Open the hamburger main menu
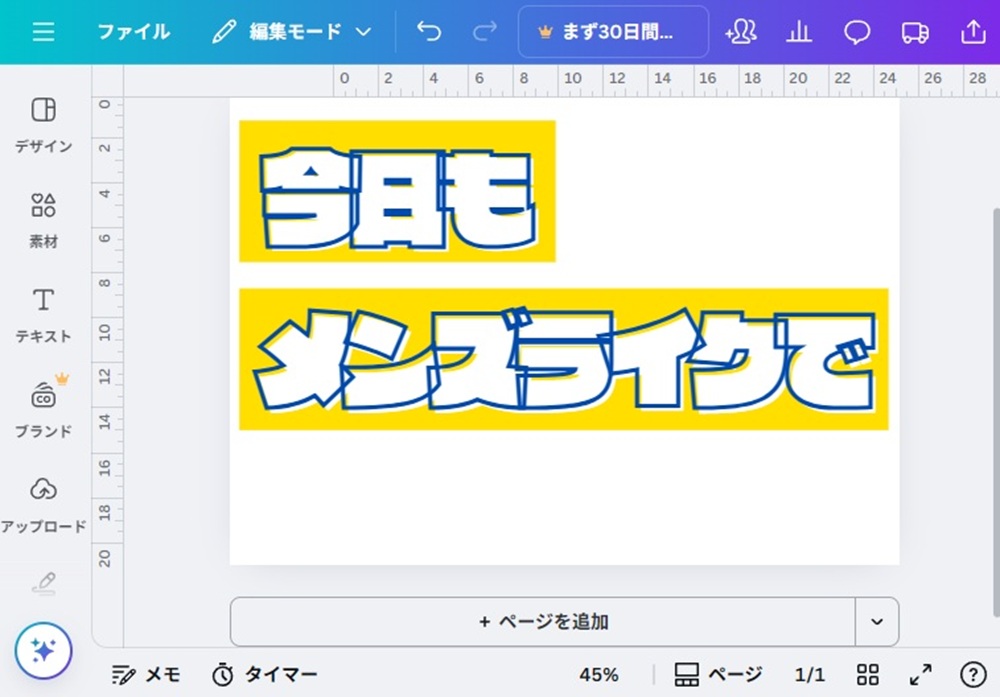Image resolution: width=1000 pixels, height=697 pixels. coord(43,32)
